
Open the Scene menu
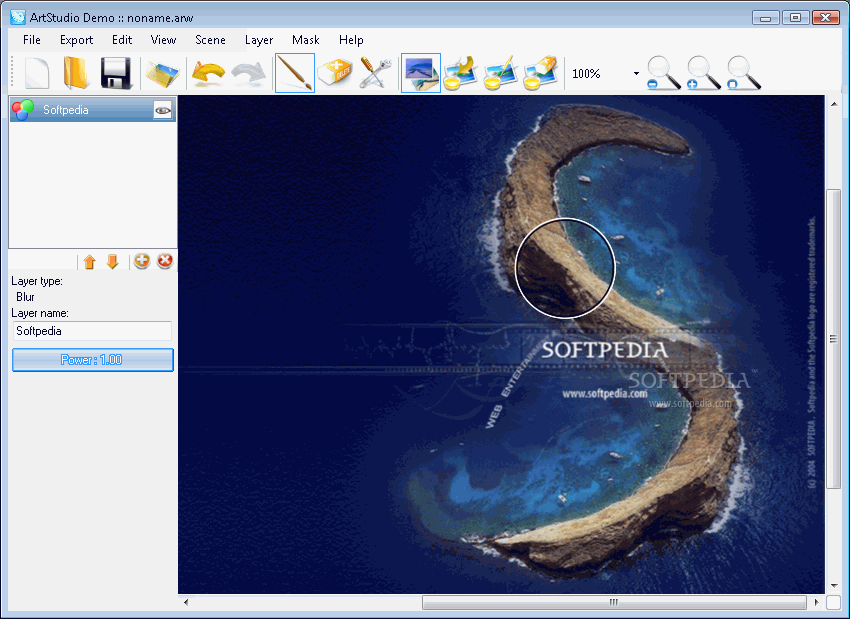click(x=210, y=40)
